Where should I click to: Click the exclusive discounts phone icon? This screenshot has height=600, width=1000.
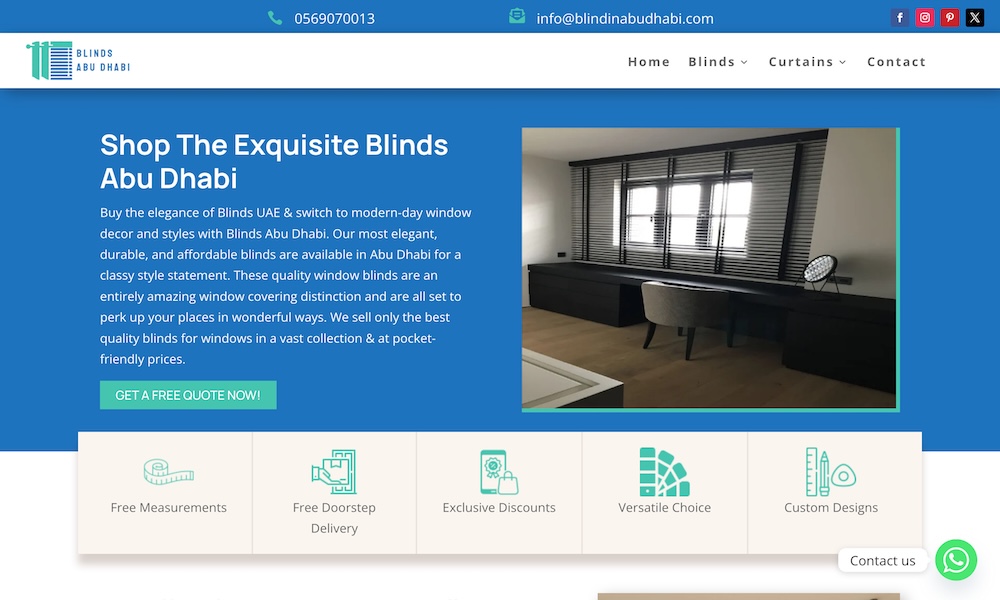click(499, 472)
